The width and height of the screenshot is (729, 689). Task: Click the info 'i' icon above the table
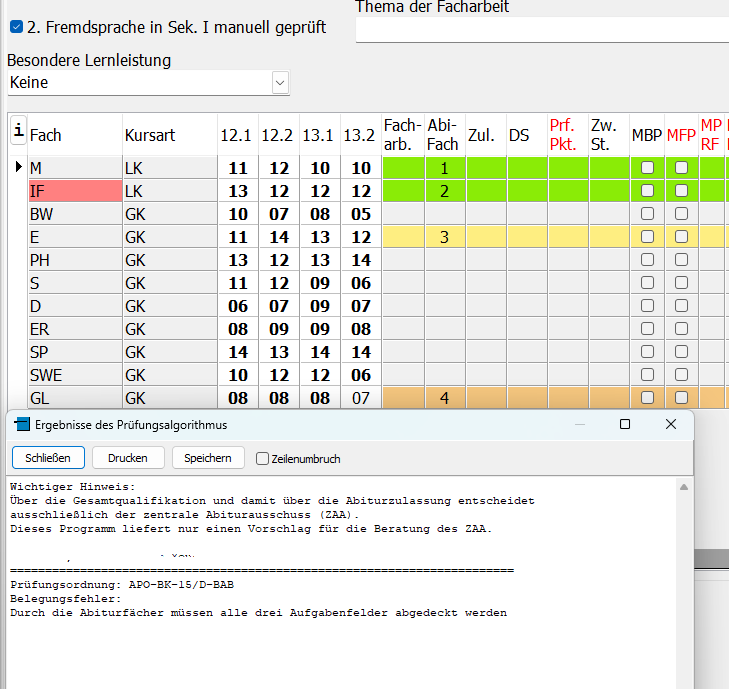(19, 130)
